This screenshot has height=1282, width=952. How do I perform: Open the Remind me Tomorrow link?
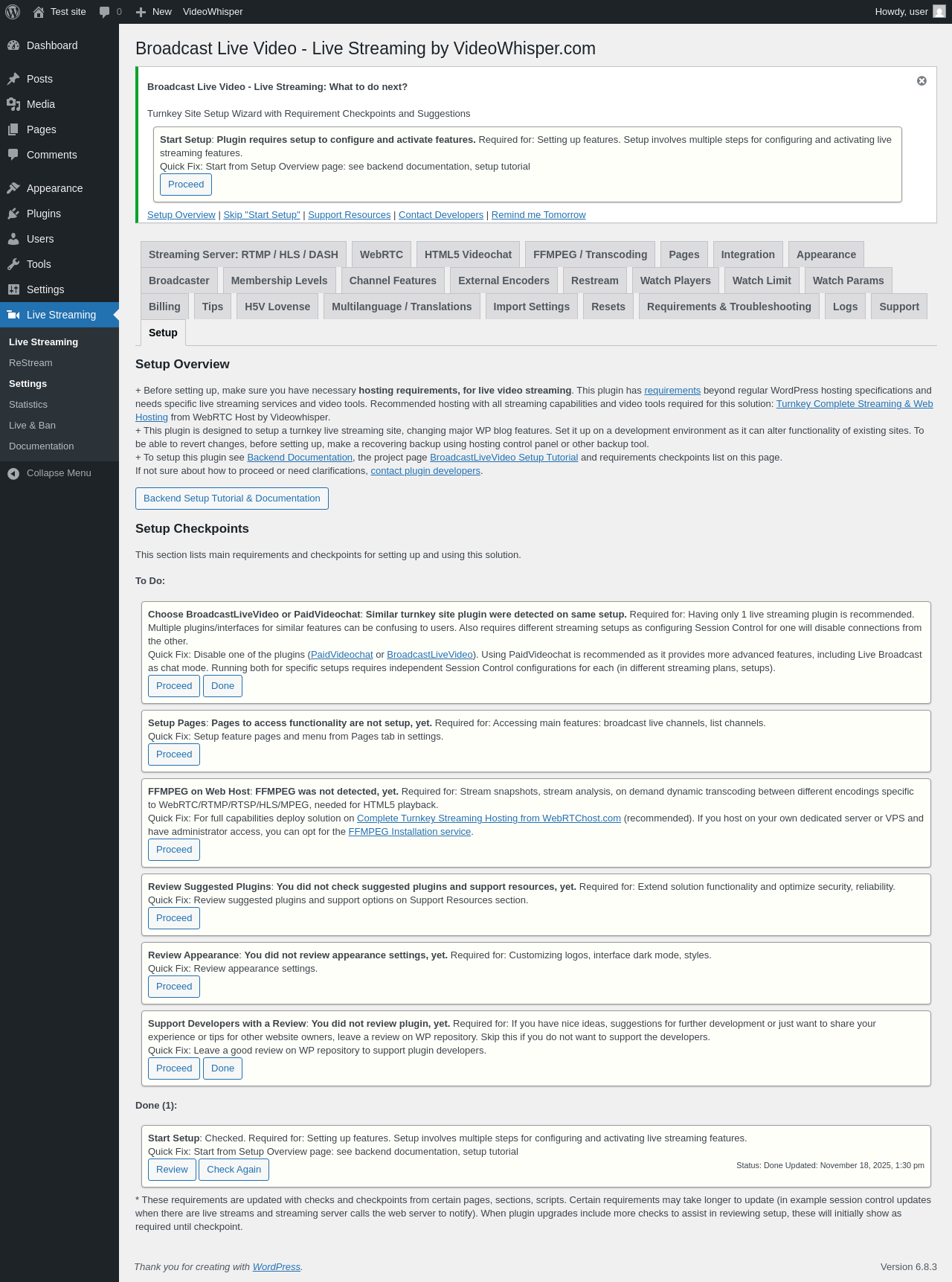(x=538, y=215)
